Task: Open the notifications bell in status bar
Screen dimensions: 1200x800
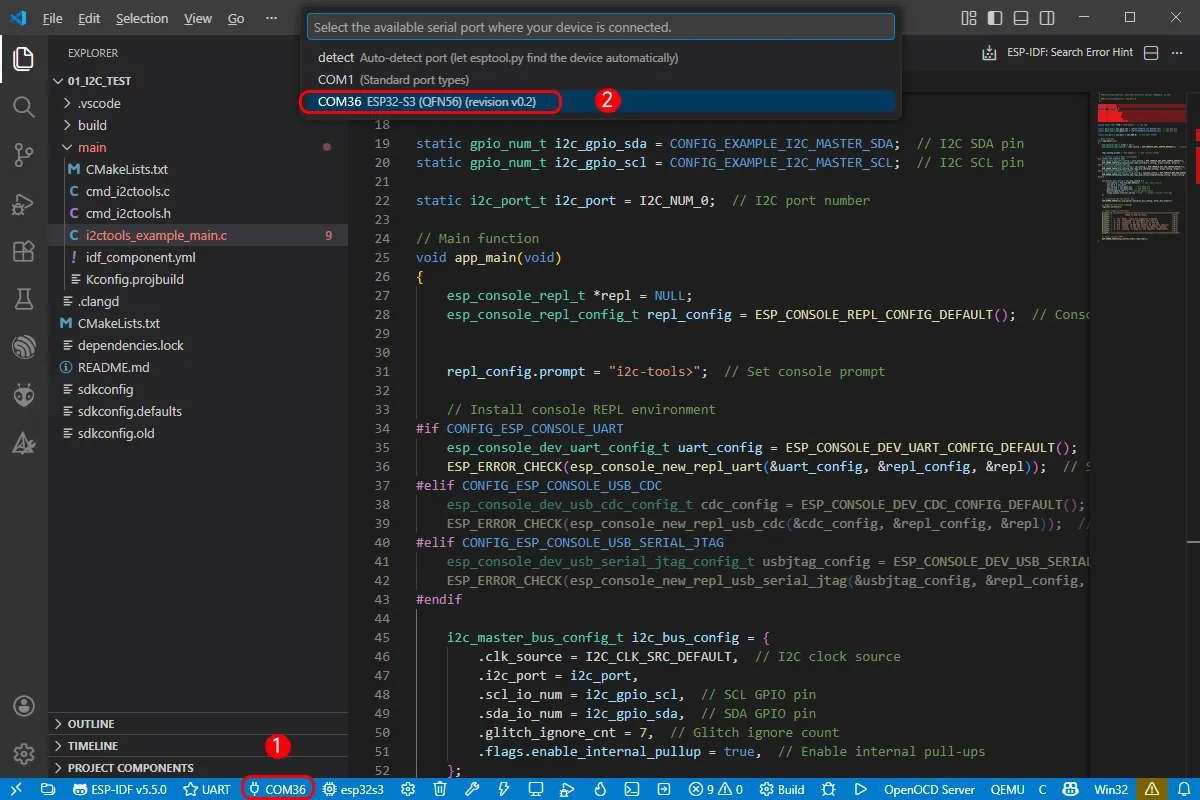Action: coord(1183,789)
